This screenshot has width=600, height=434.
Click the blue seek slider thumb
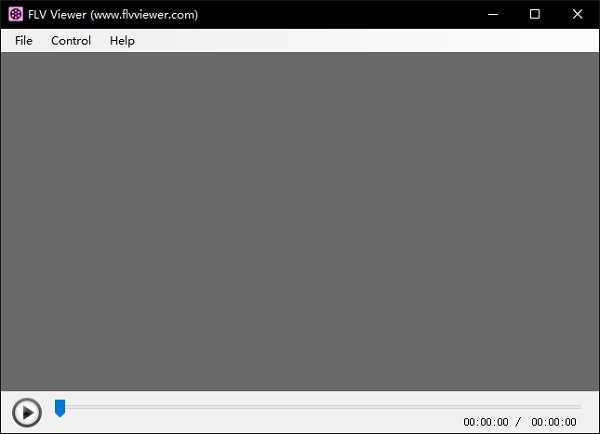click(60, 407)
